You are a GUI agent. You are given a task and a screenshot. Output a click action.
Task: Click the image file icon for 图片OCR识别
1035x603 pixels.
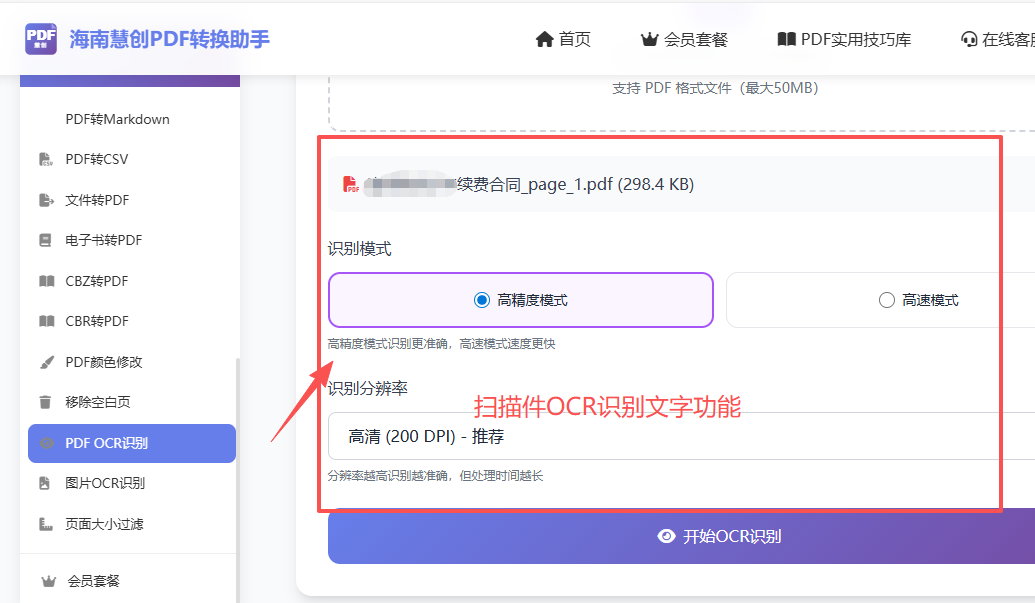(x=44, y=483)
